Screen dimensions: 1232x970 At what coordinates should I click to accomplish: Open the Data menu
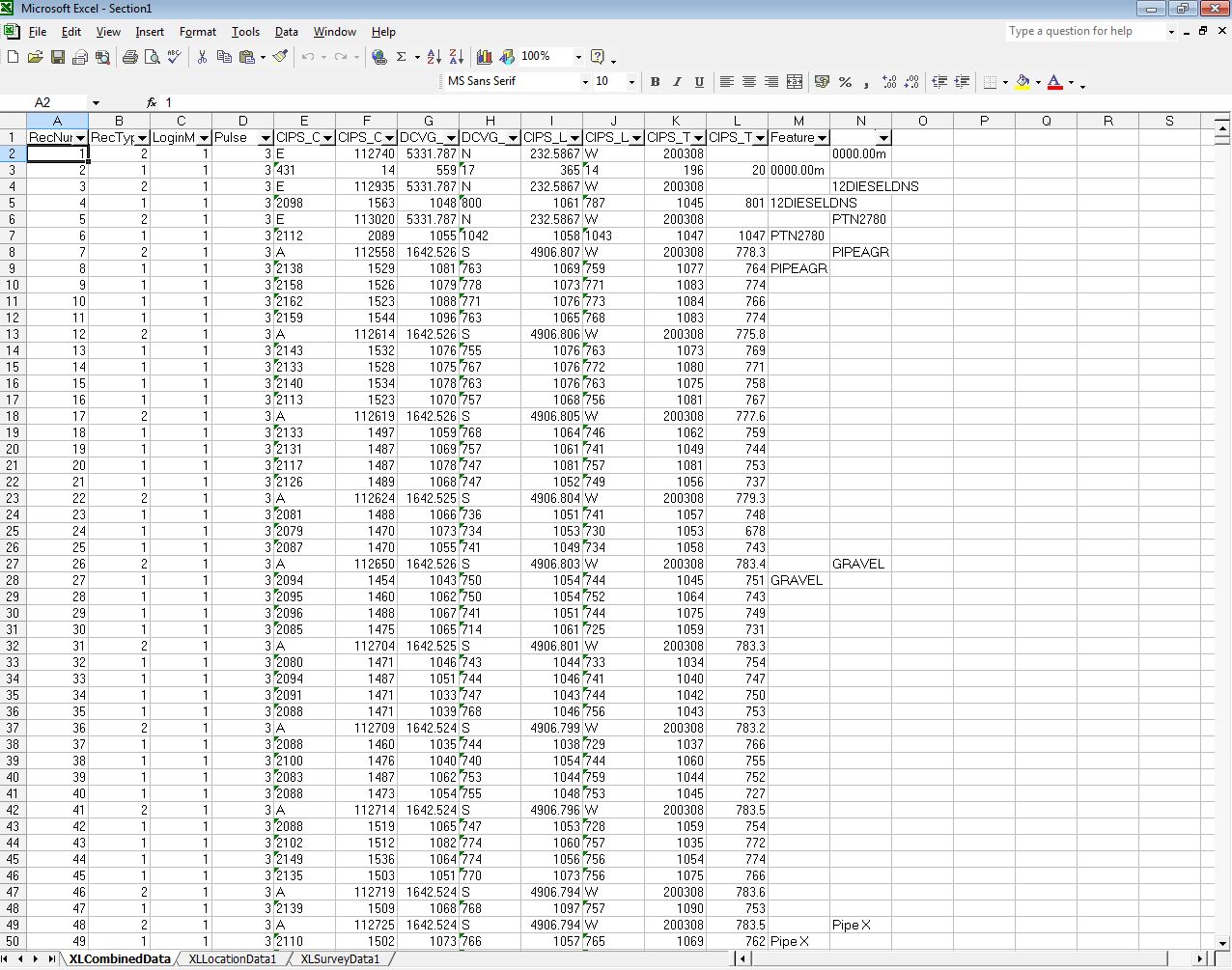coord(286,32)
